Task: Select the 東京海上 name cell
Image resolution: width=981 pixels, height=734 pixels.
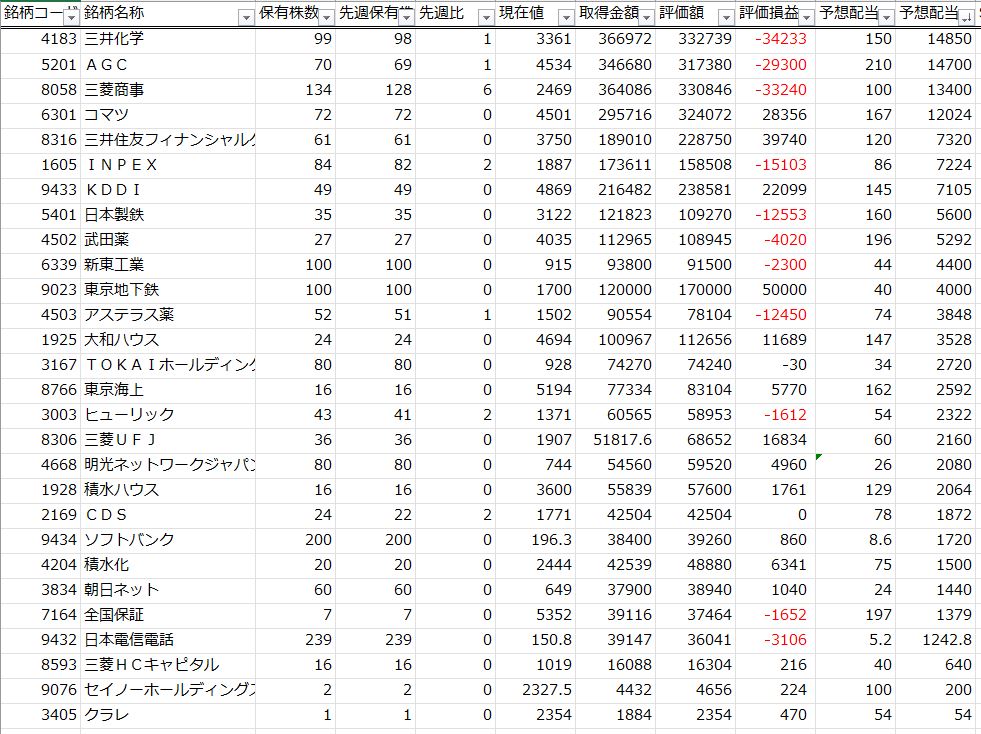Action: [x=168, y=390]
